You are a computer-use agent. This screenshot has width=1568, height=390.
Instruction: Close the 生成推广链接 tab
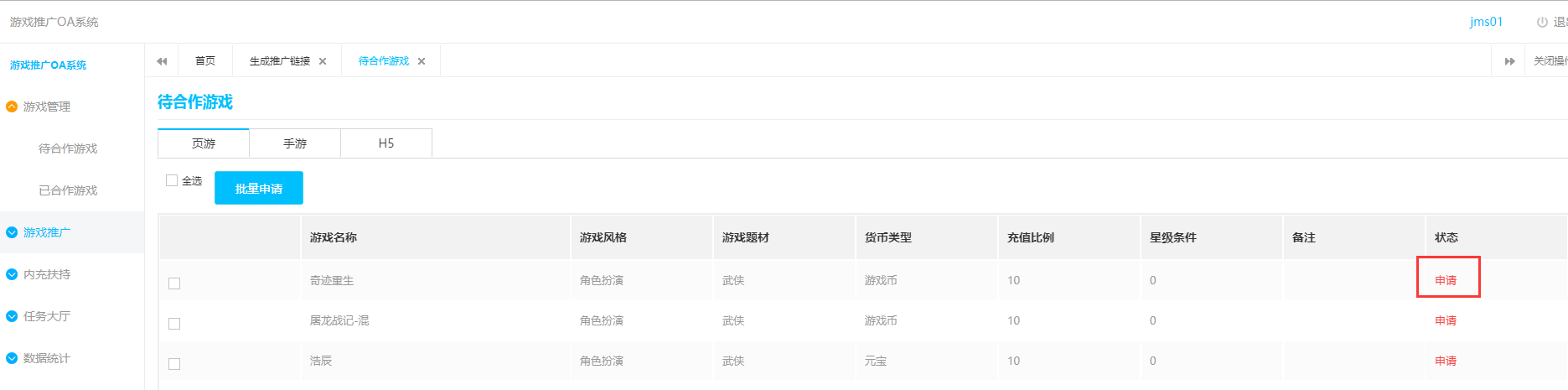click(323, 61)
